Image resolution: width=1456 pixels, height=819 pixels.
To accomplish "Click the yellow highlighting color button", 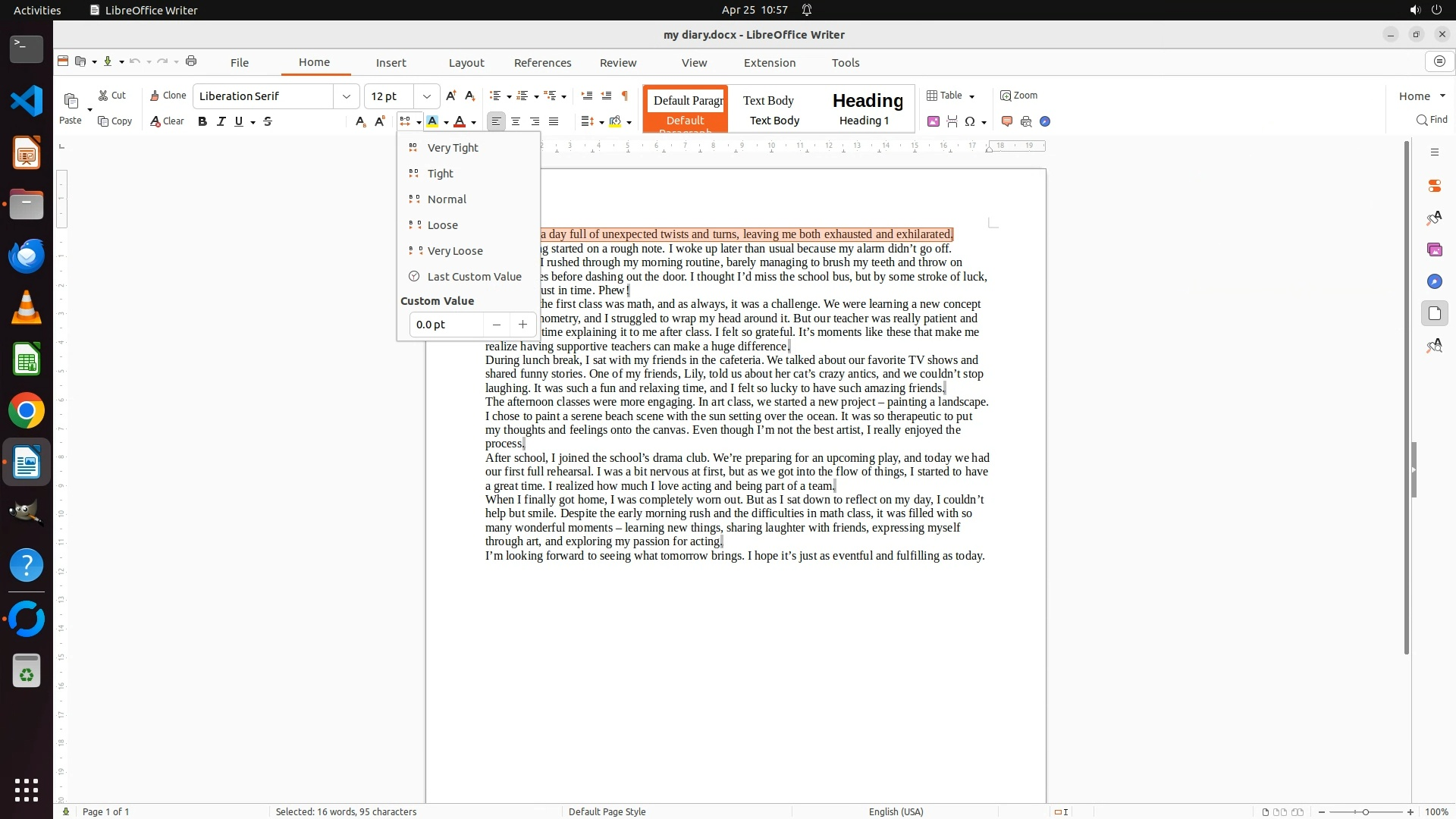I will coord(432,121).
